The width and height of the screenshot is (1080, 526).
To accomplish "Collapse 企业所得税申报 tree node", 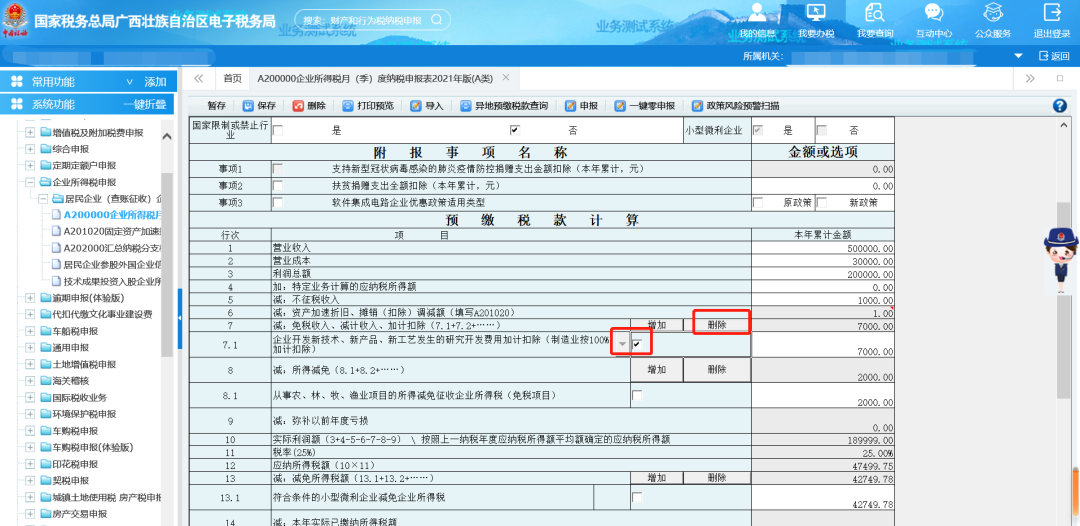I will point(30,182).
